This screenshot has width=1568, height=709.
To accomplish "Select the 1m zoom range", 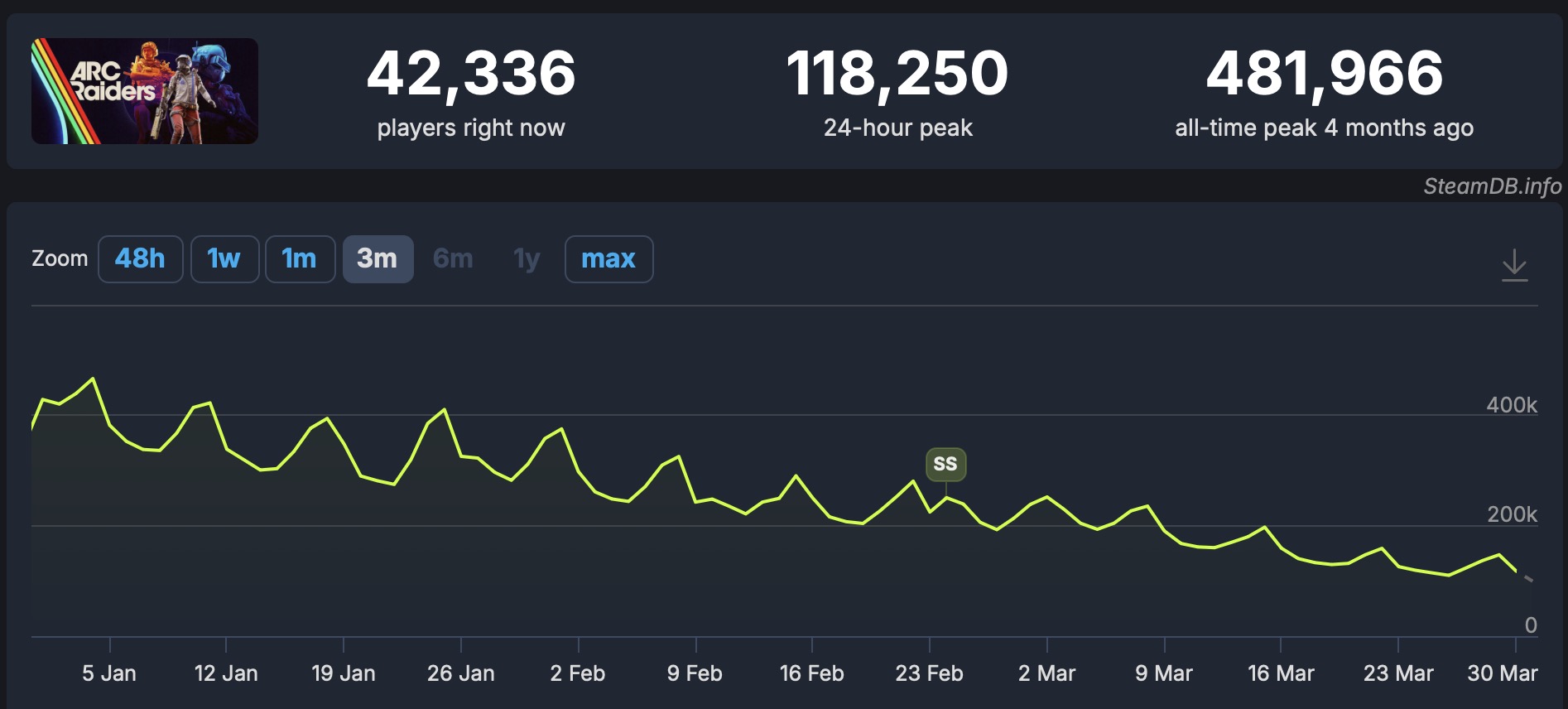I will [x=300, y=259].
